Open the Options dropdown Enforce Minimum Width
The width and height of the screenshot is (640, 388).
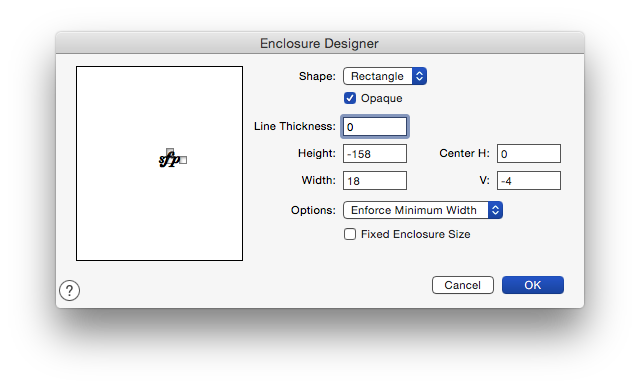pyautogui.click(x=423, y=210)
